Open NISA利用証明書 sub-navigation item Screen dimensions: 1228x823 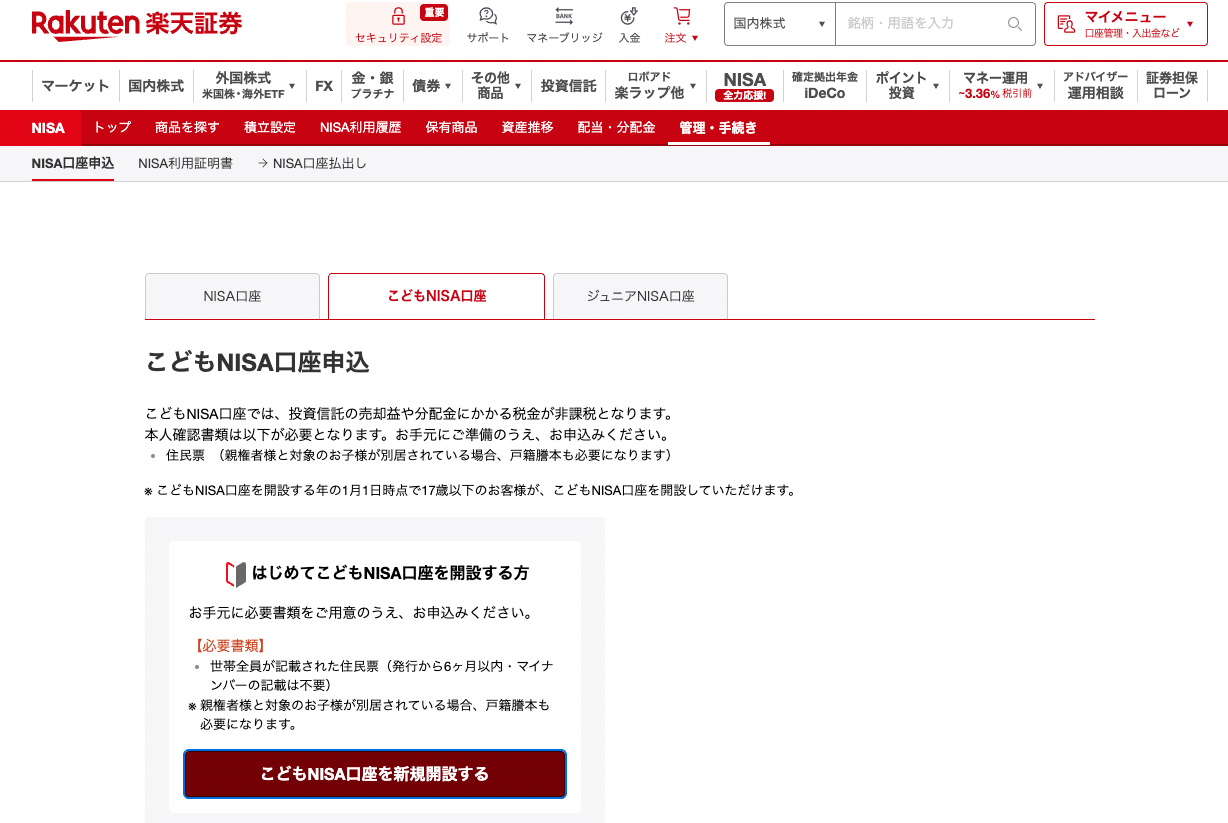click(185, 163)
